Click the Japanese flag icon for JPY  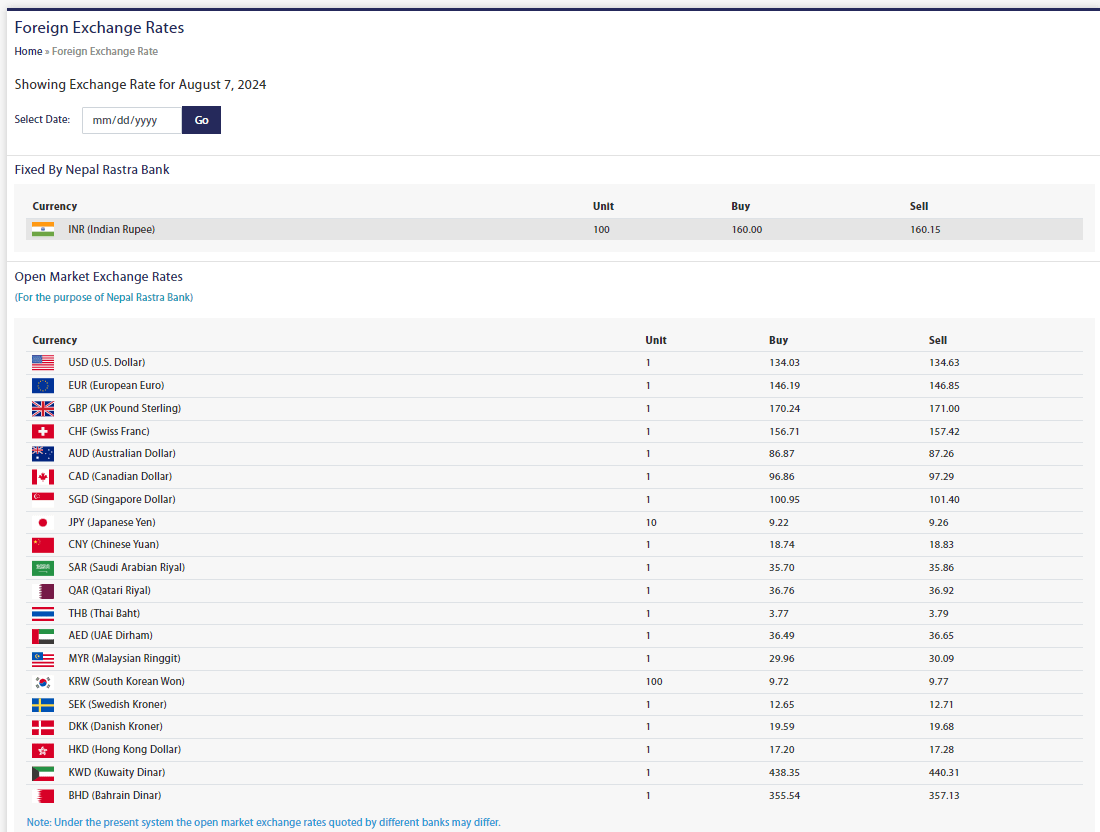(43, 522)
